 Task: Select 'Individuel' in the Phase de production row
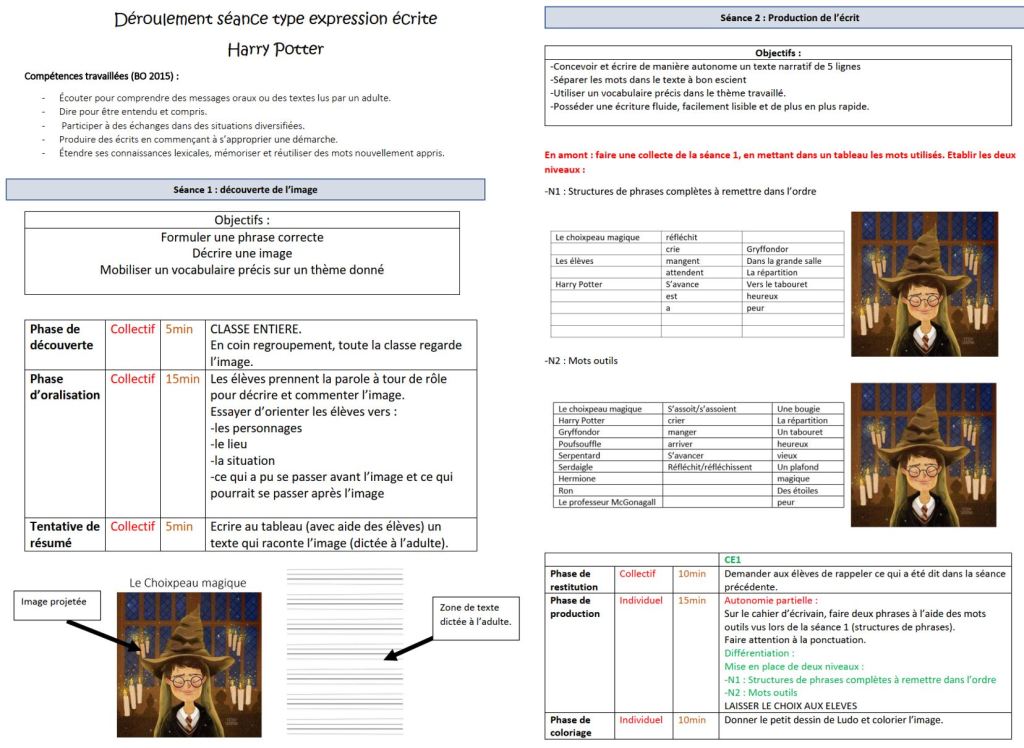[641, 600]
